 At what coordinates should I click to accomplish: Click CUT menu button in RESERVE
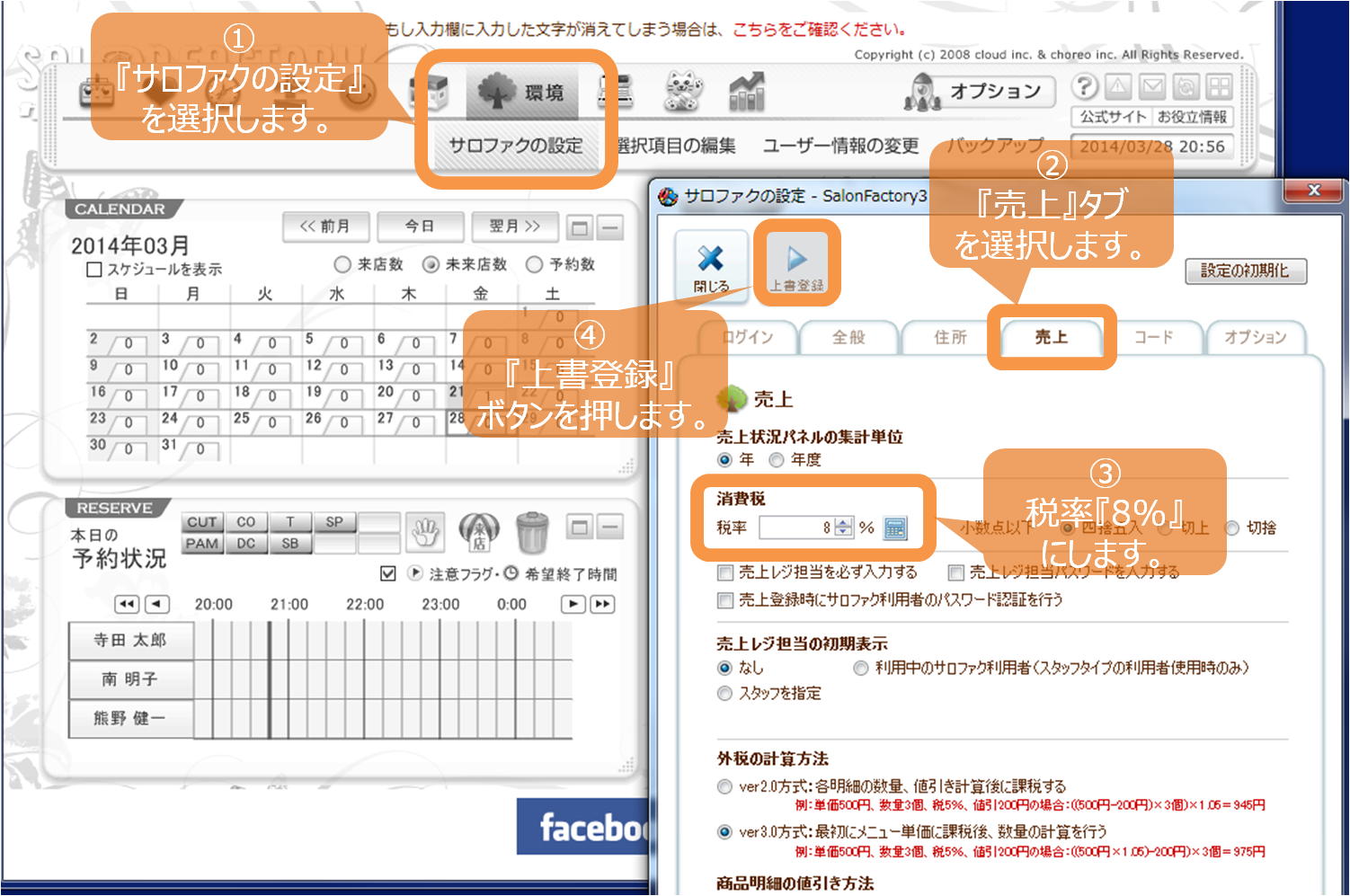pyautogui.click(x=202, y=522)
